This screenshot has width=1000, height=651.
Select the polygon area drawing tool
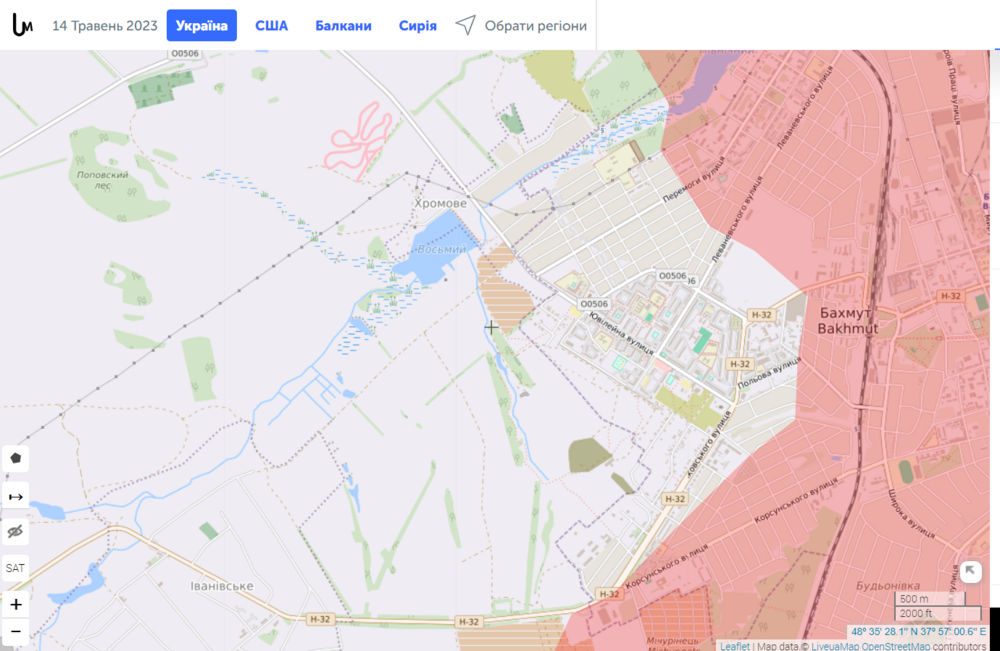click(15, 458)
